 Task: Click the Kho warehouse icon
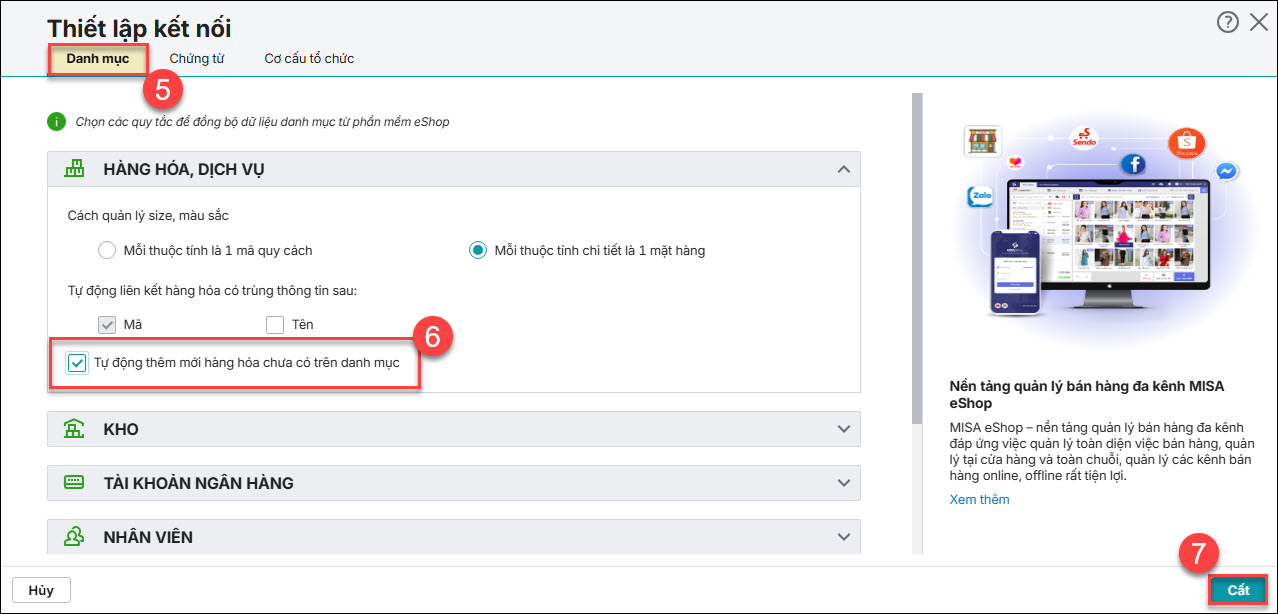75,429
